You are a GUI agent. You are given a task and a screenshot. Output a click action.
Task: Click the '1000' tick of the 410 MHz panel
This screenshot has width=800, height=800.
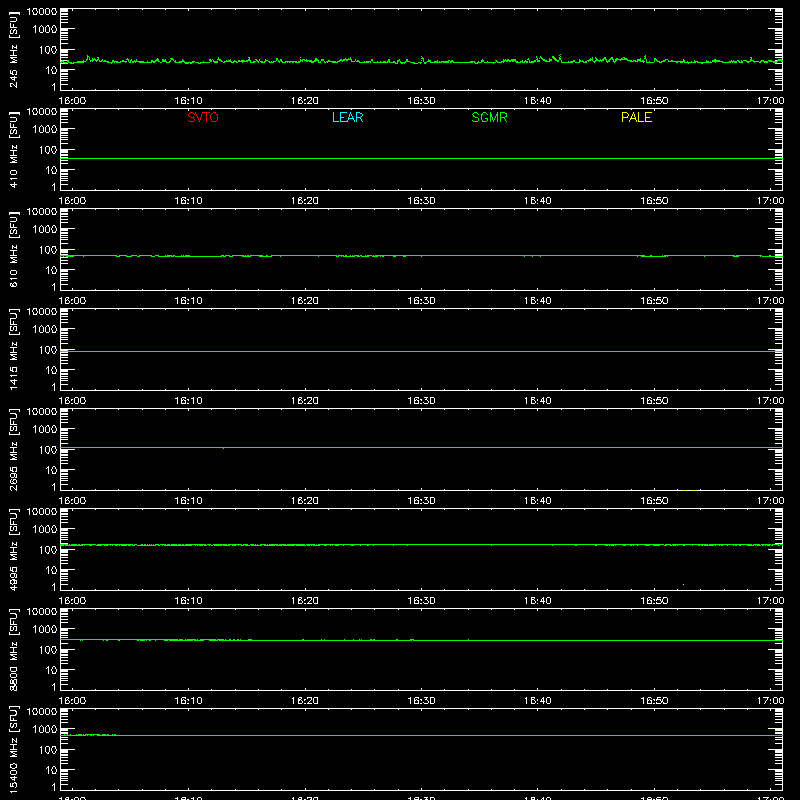pyautogui.click(x=45, y=129)
